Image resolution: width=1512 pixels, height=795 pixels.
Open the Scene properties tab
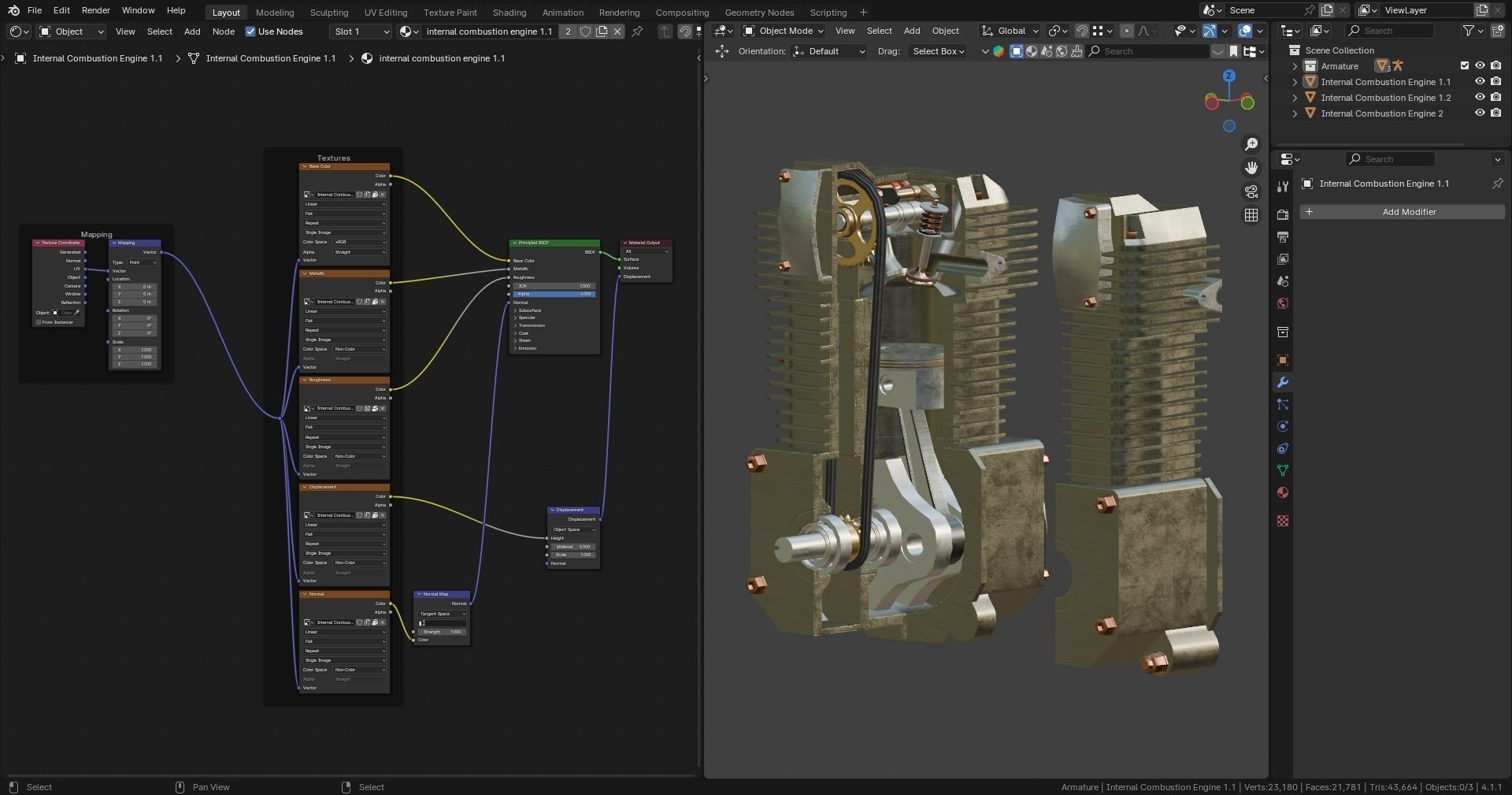(x=1282, y=281)
